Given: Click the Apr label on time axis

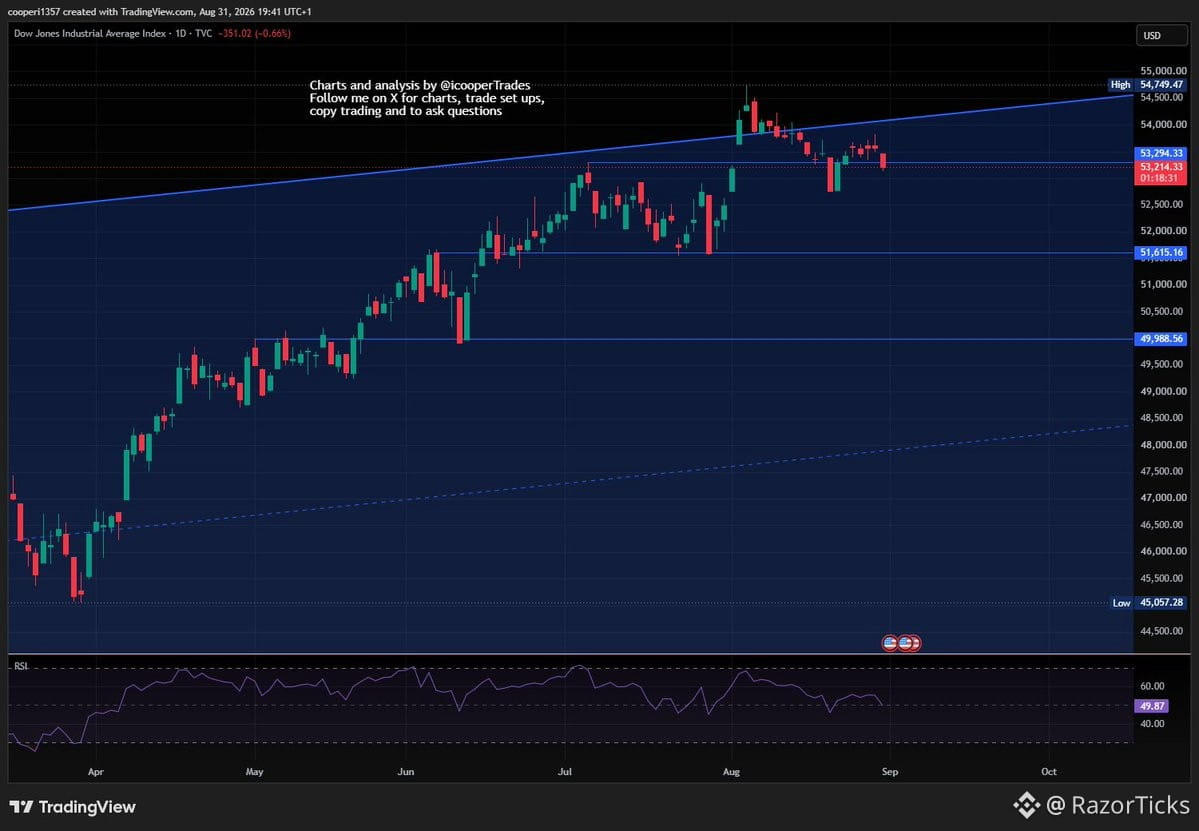Looking at the screenshot, I should coord(96,771).
